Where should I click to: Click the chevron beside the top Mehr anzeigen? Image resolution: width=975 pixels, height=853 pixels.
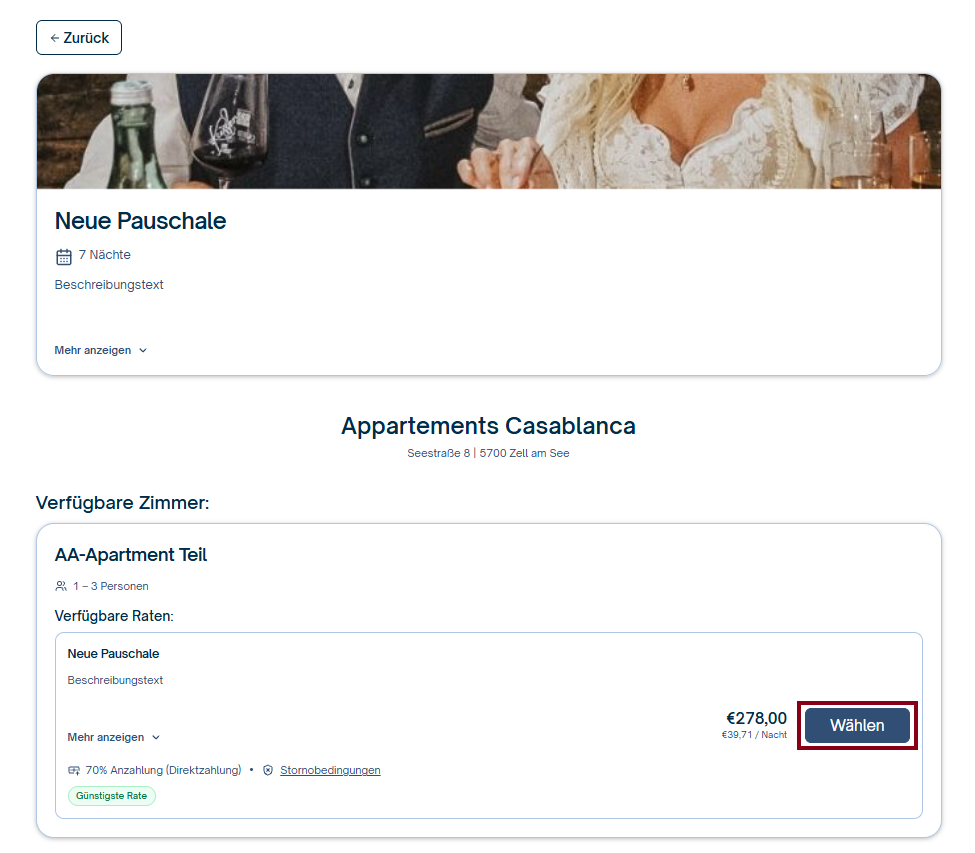click(x=143, y=351)
